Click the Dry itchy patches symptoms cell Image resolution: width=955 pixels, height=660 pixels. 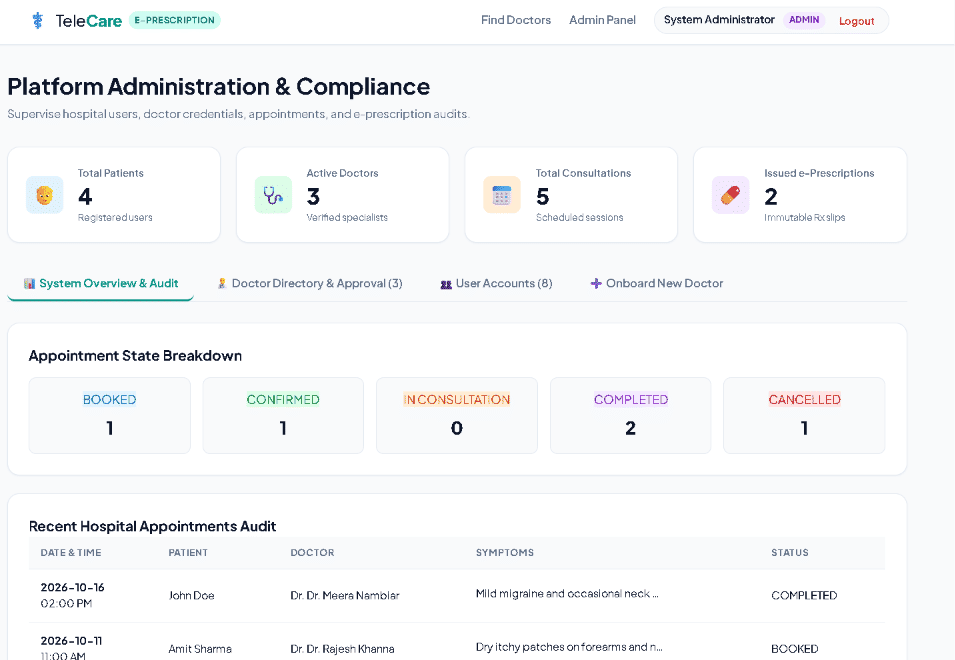(x=569, y=647)
